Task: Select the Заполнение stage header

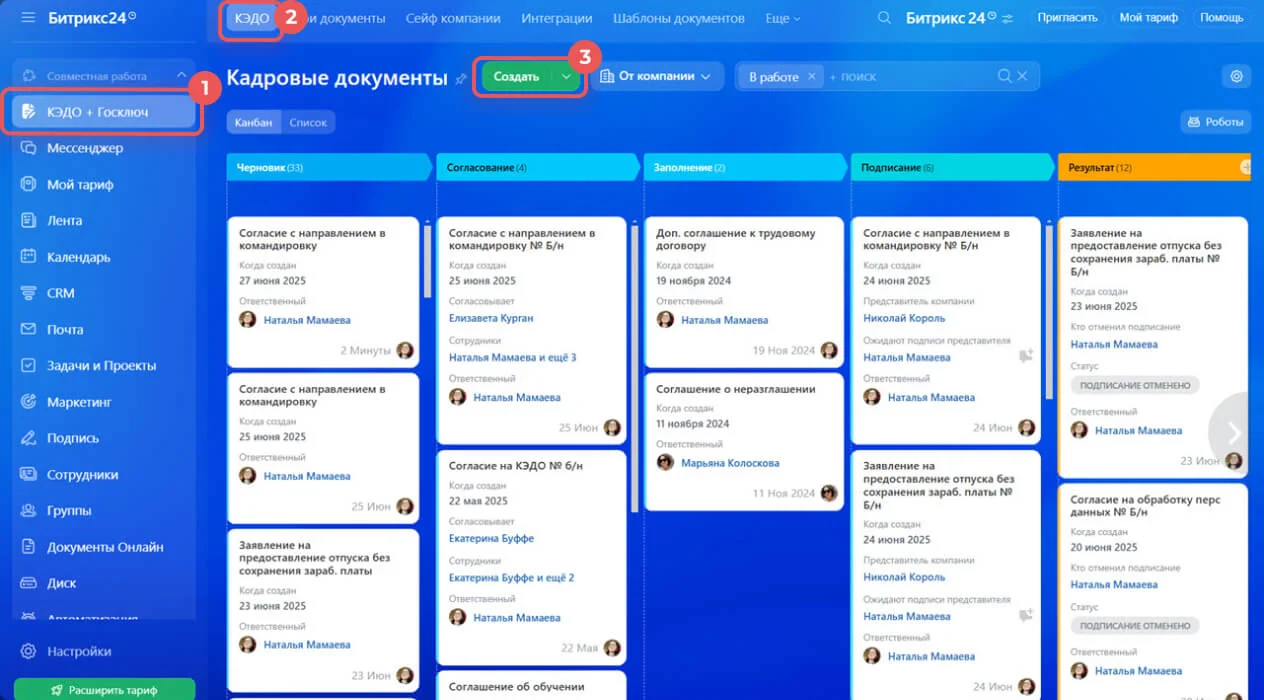Action: 743,167
